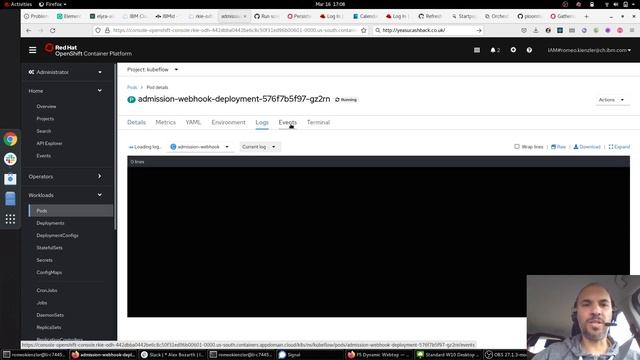The image size is (640, 360).
Task: Open Secrets in the sidebar
Action: click(x=44, y=260)
